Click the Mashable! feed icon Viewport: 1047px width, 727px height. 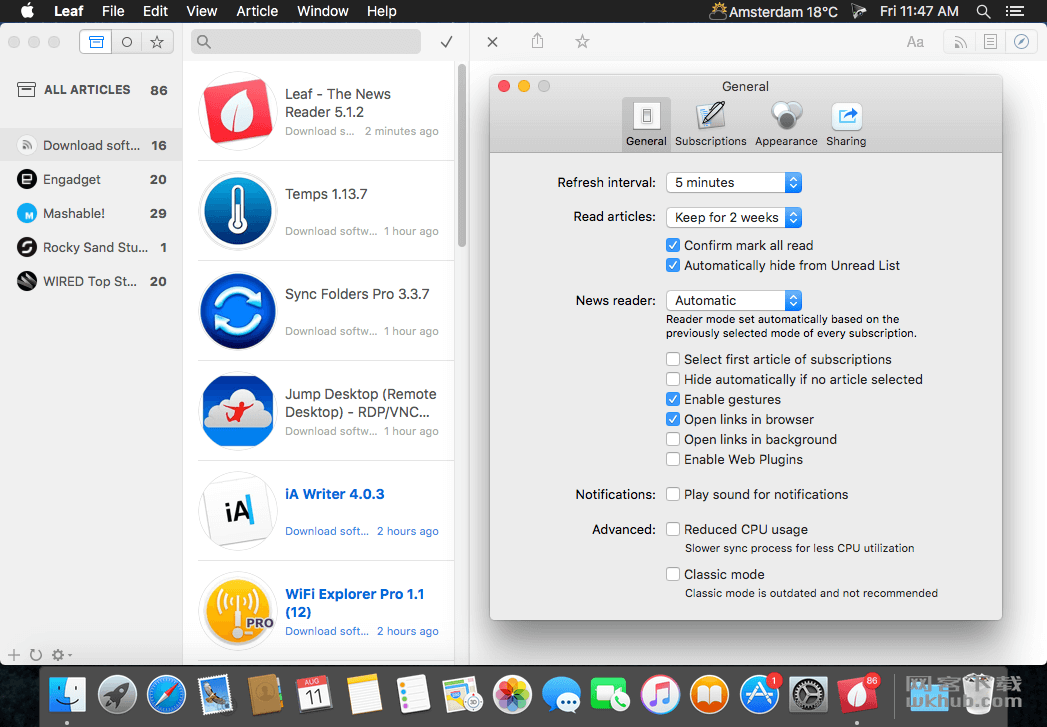tap(27, 214)
